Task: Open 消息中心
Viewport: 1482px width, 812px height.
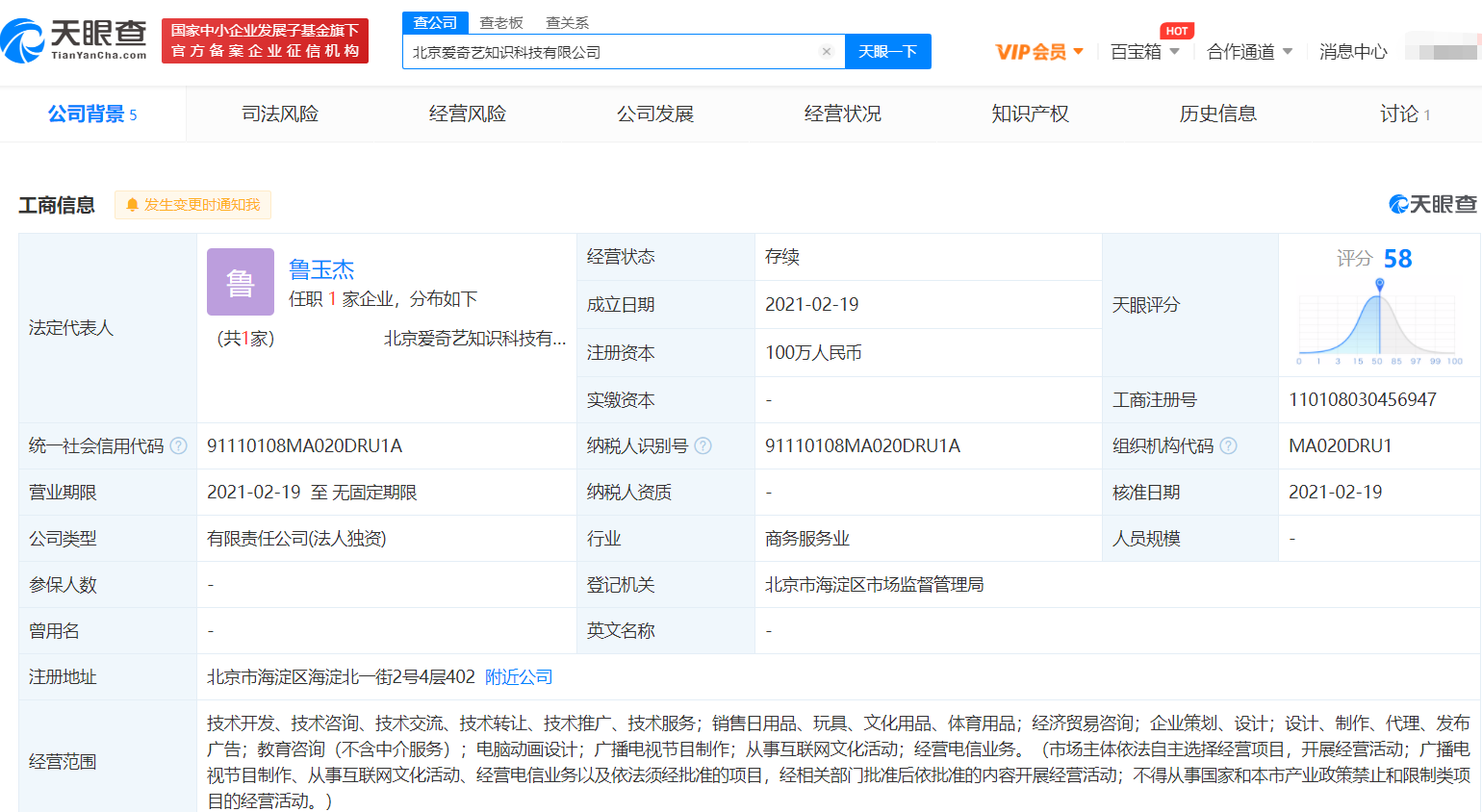Action: coord(1353,52)
